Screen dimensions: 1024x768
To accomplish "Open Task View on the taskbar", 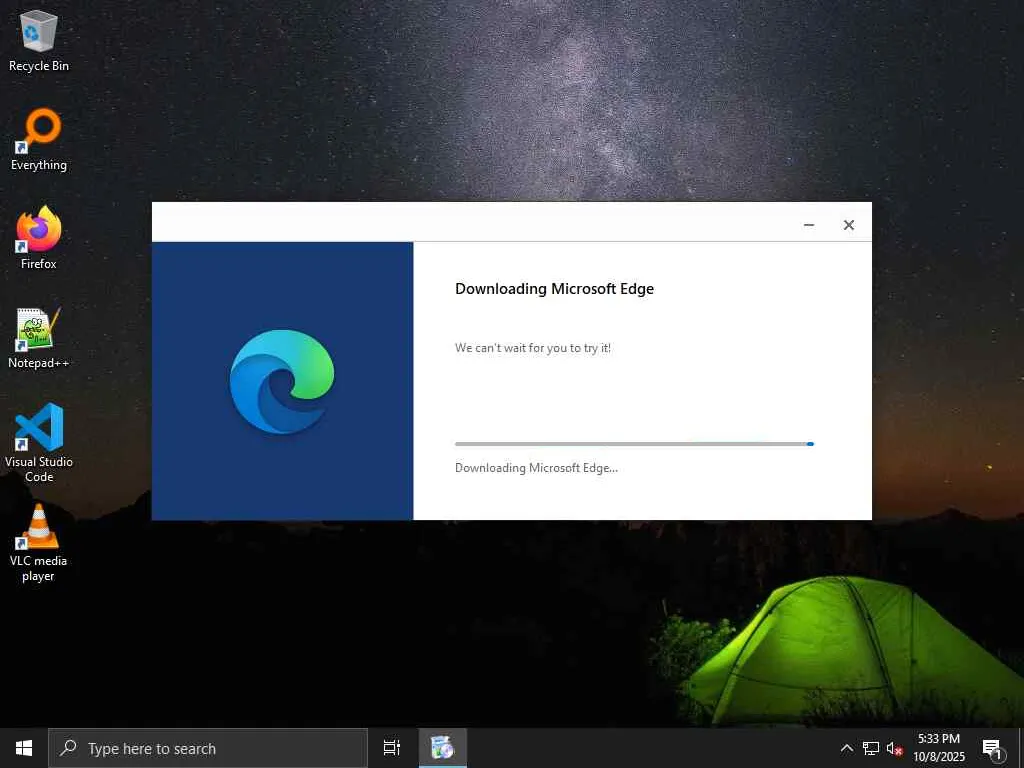I will (x=392, y=748).
